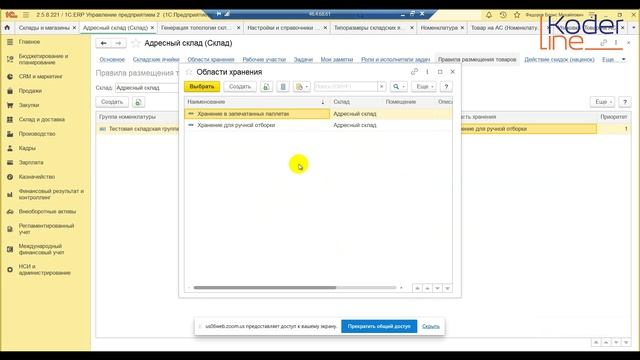
Task: Switch to Склады и магазины tab
Action: click(x=44, y=28)
